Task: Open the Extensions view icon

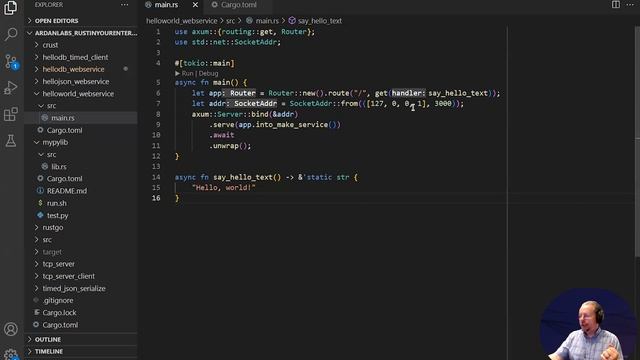Action: [x=11, y=114]
